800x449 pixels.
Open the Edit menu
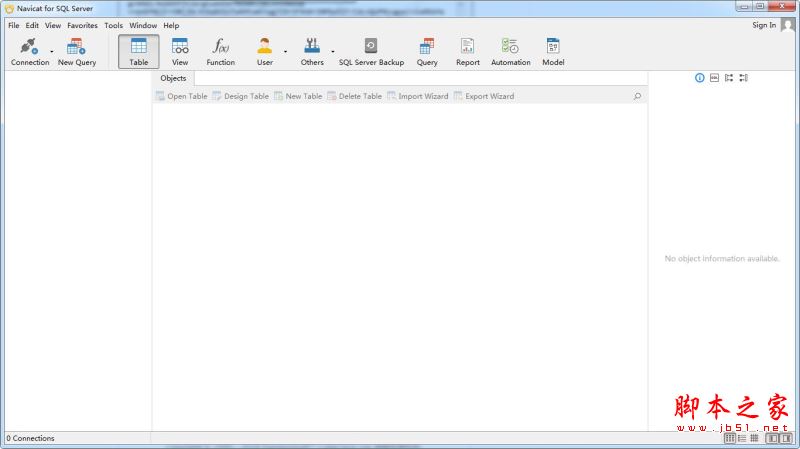32,26
